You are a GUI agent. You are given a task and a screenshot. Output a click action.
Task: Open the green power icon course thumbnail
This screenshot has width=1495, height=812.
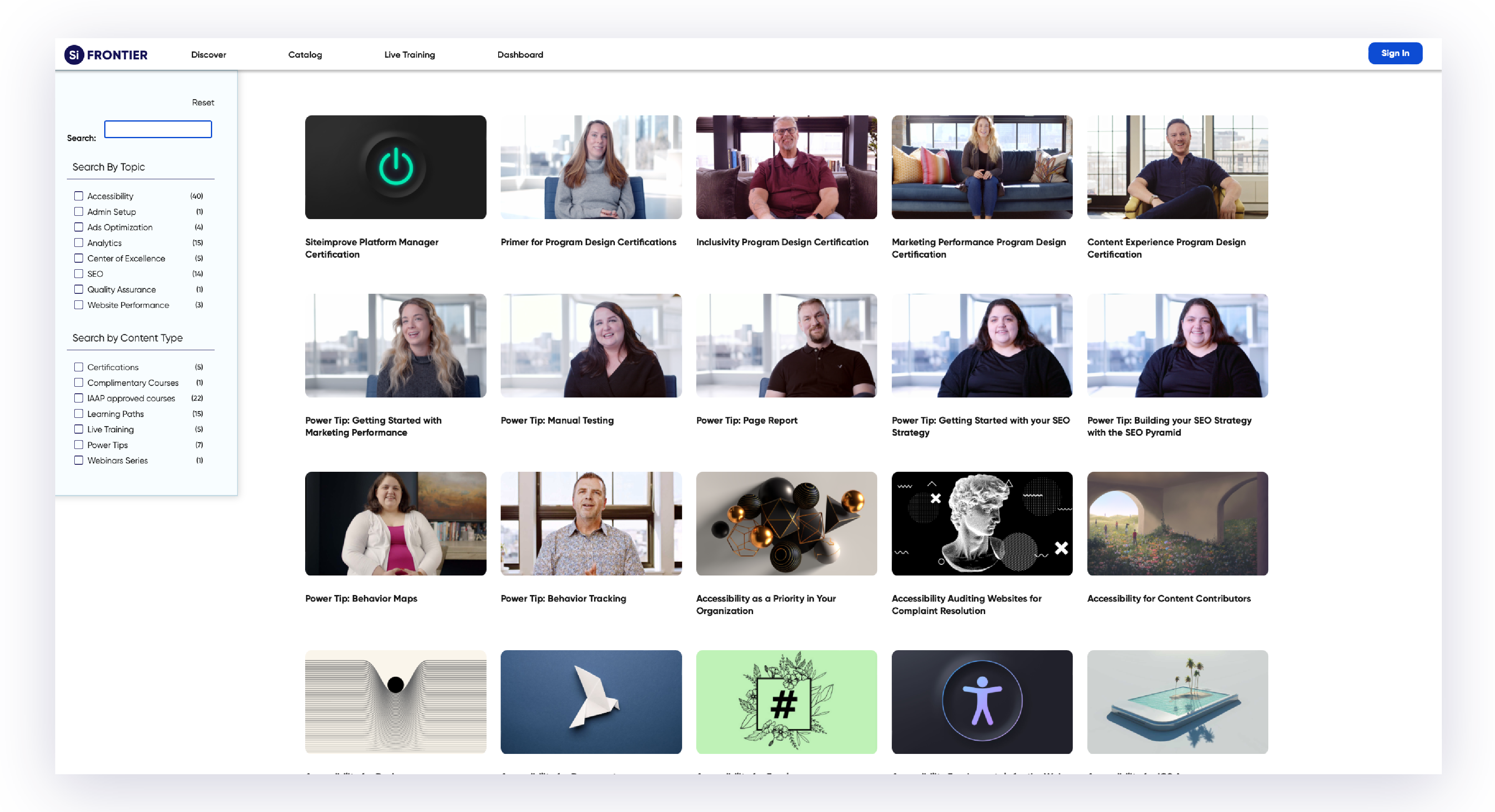point(395,167)
